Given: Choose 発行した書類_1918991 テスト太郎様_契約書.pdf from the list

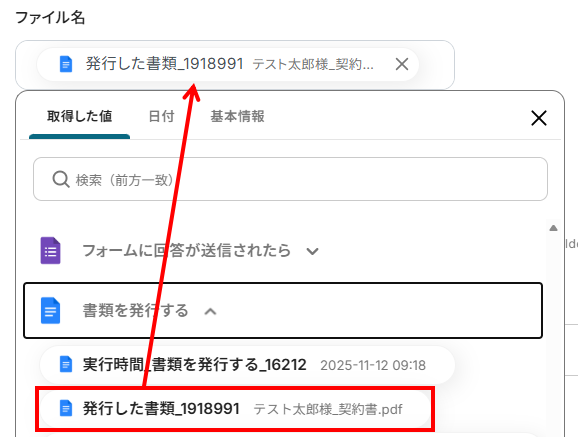Looking at the screenshot, I should [235, 409].
